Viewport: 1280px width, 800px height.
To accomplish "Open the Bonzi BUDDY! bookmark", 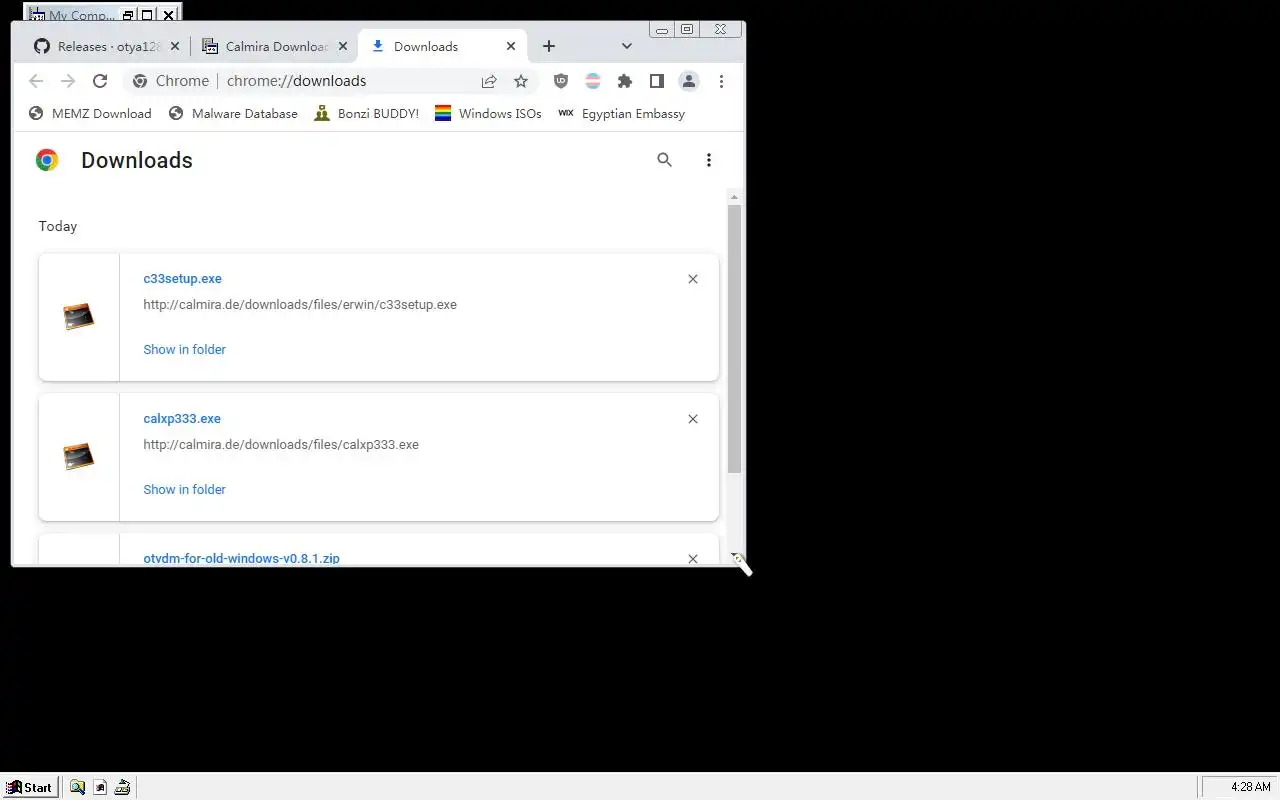I will click(366, 114).
